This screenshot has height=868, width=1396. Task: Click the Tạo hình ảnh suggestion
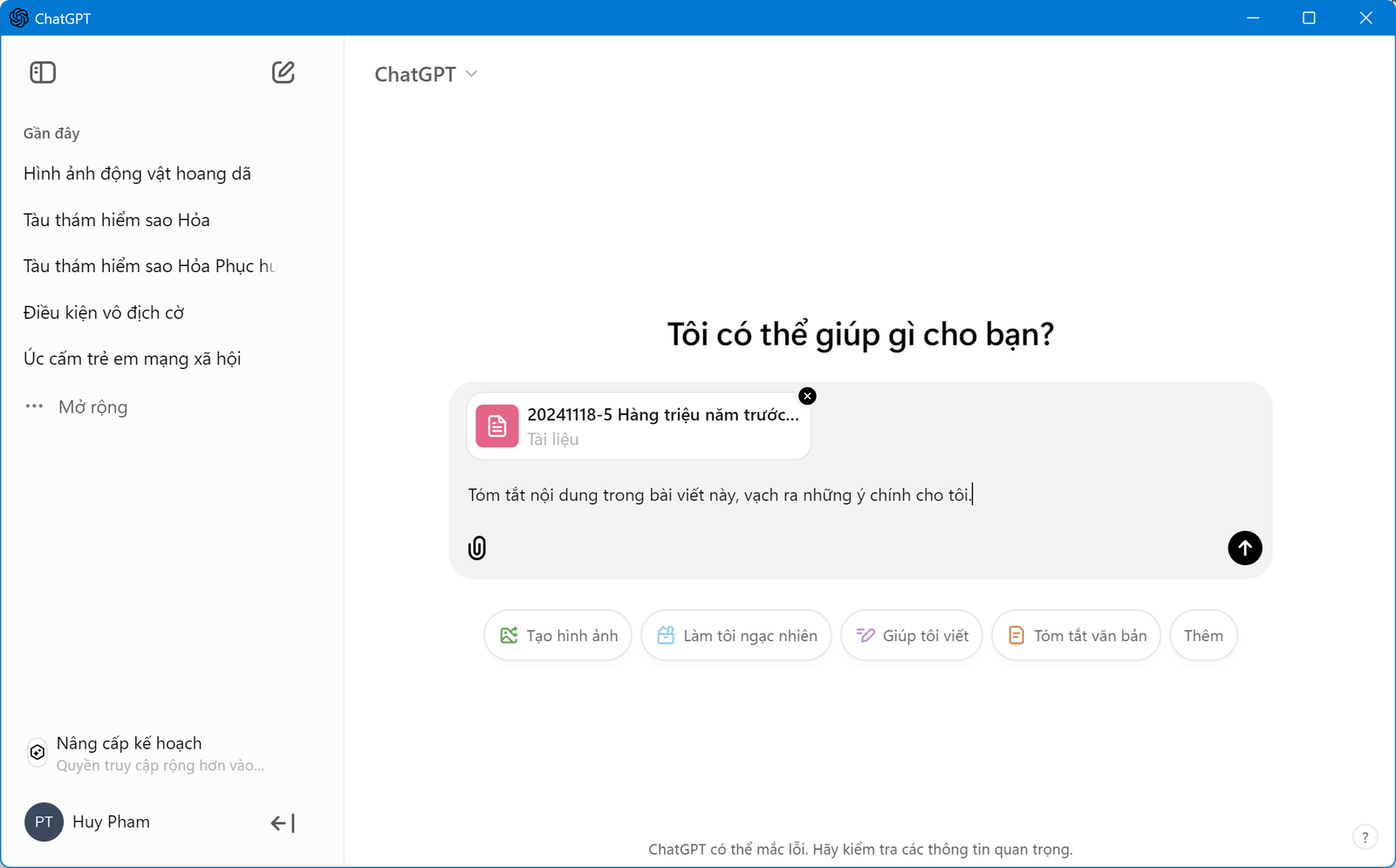click(558, 635)
